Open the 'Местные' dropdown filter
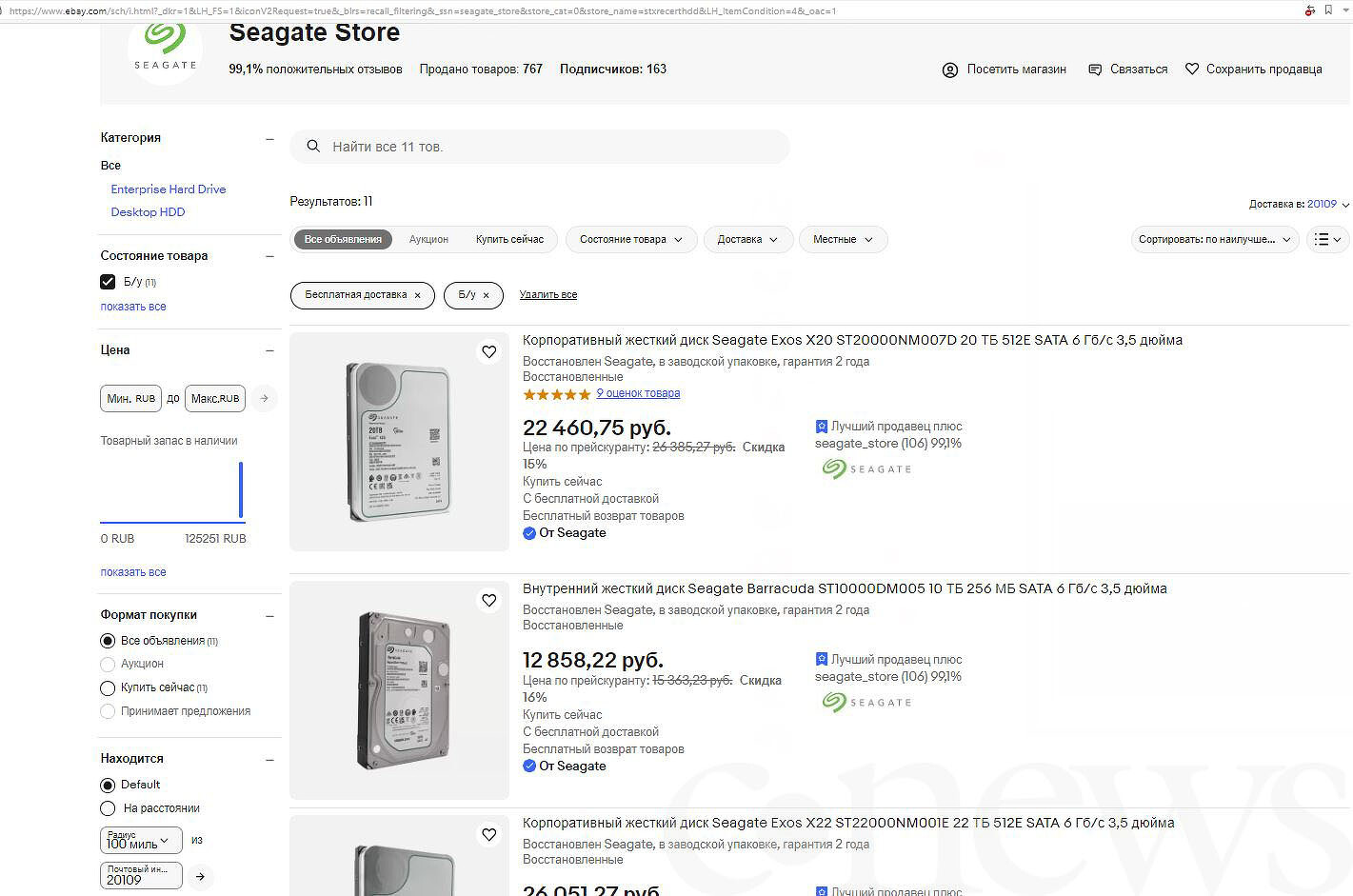The height and width of the screenshot is (896, 1353). tap(844, 240)
